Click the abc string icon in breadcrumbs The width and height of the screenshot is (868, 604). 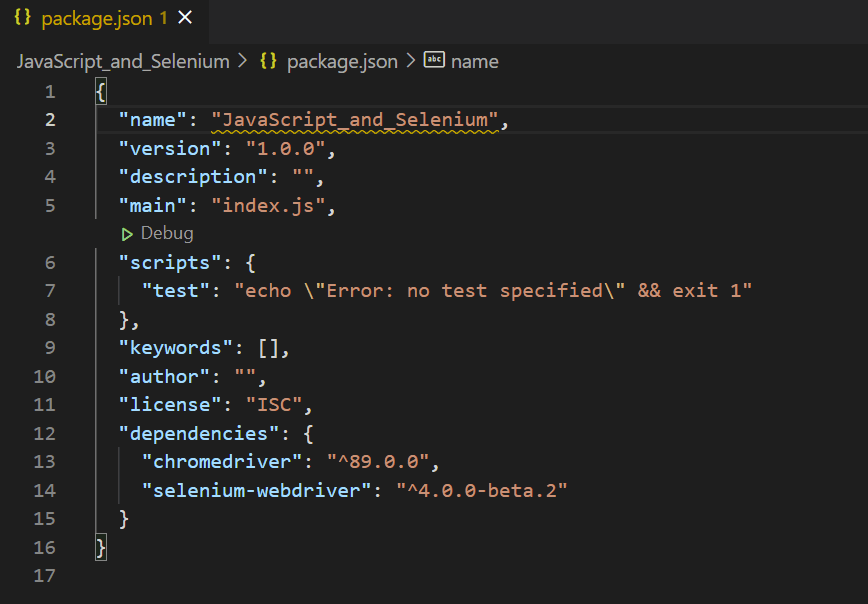434,61
